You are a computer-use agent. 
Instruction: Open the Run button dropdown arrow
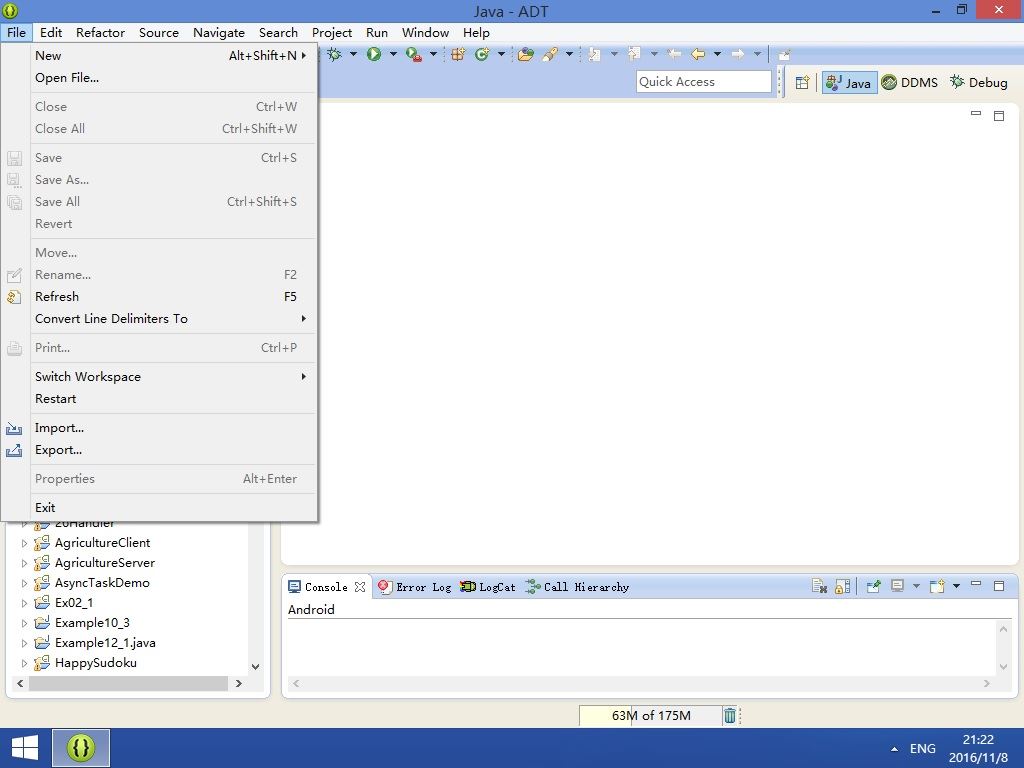pyautogui.click(x=393, y=54)
